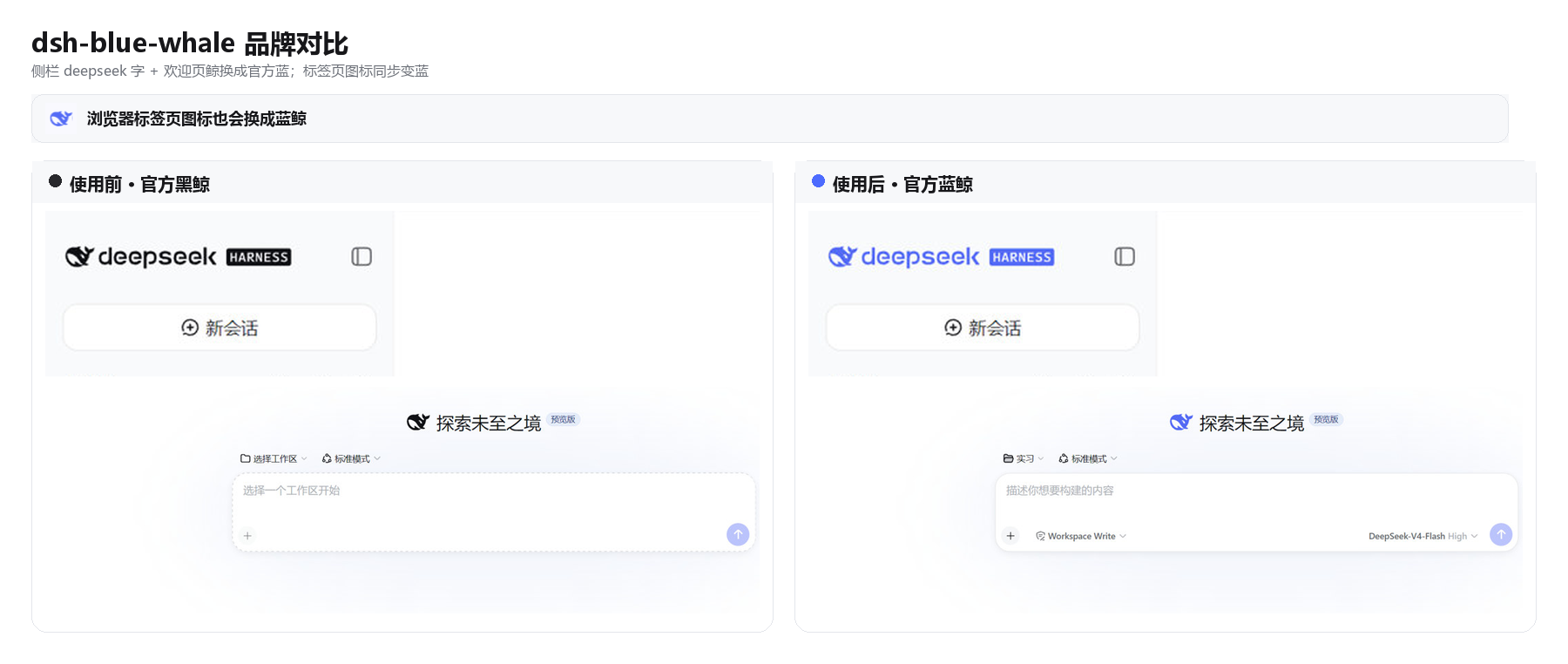Click the black whale beside 探索未至之境
The image size is (1568, 664).
418,423
